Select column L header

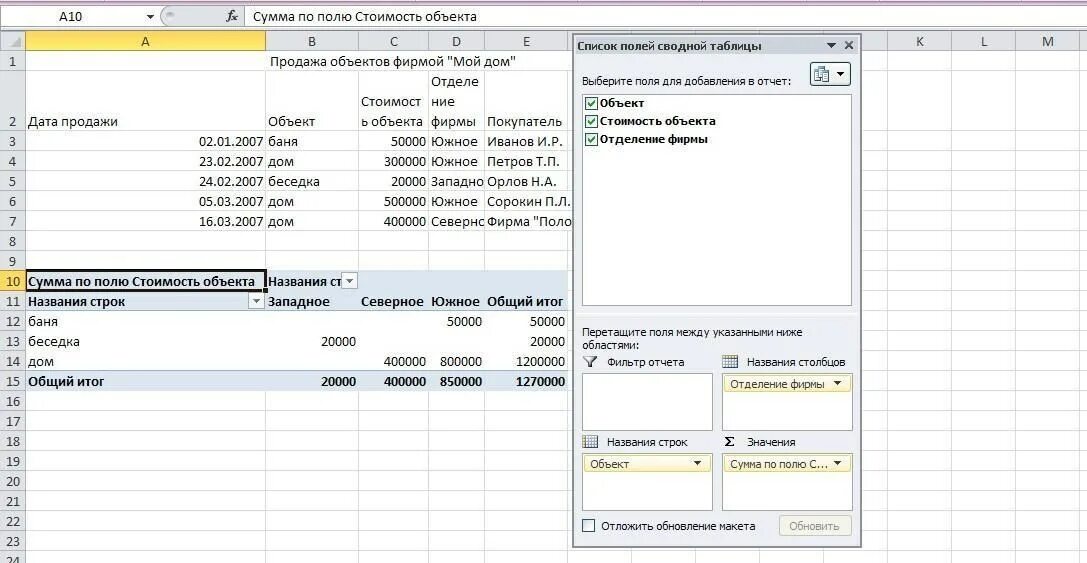[x=984, y=42]
